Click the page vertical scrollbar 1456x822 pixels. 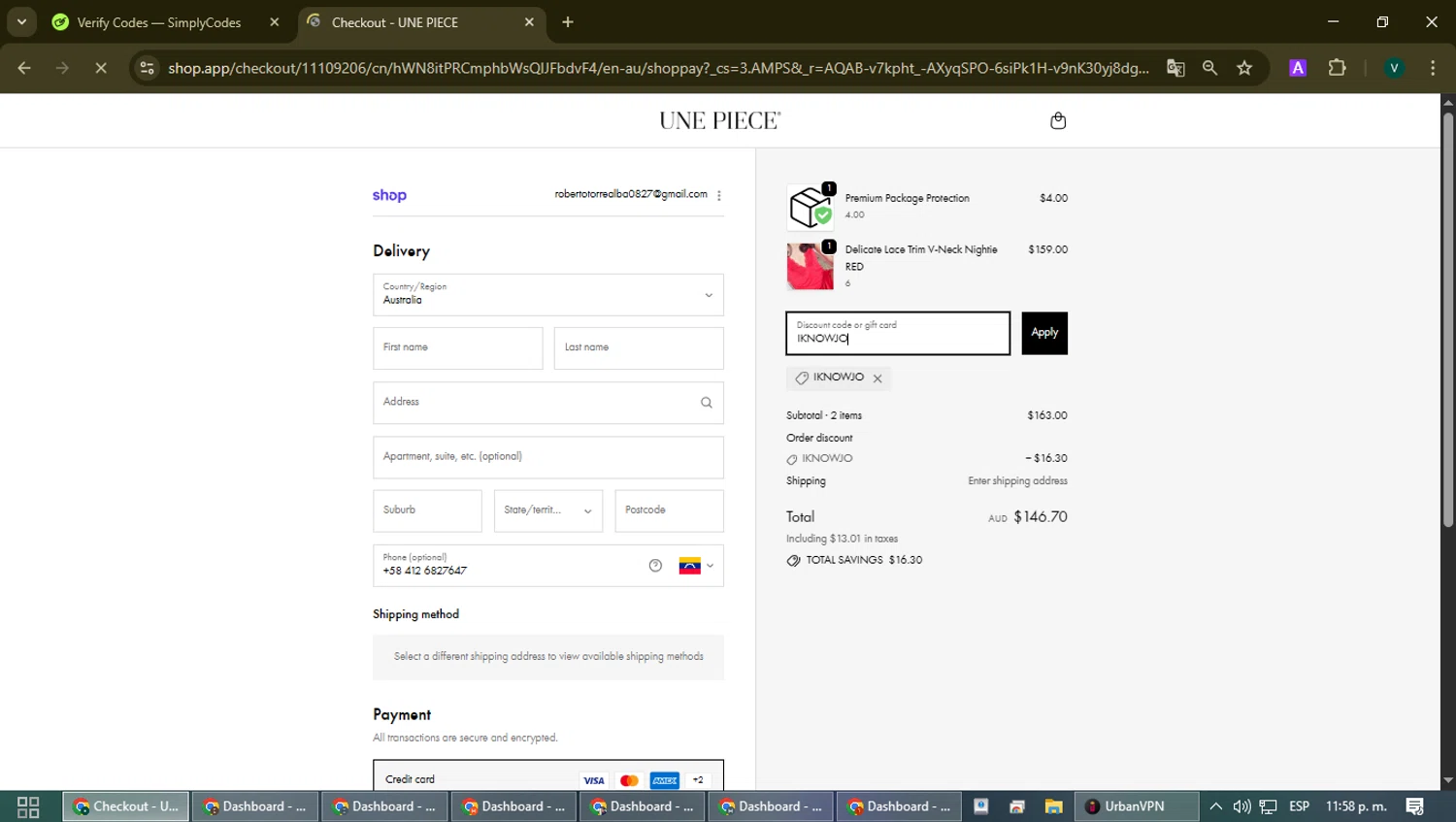click(1448, 320)
